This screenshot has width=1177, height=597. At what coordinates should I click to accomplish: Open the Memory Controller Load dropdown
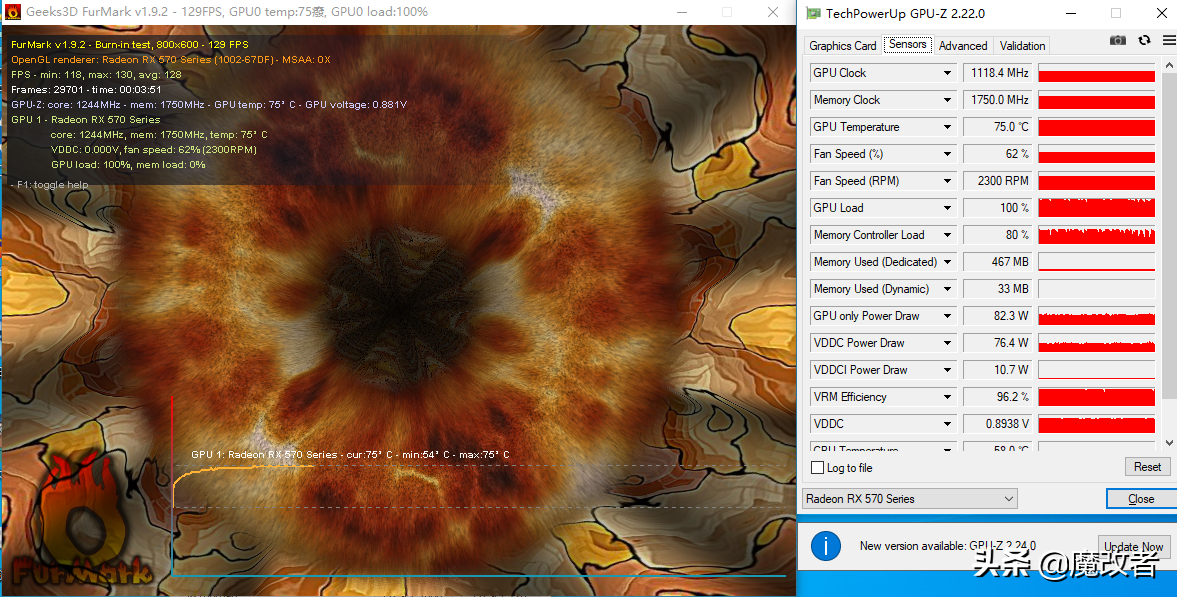947,235
